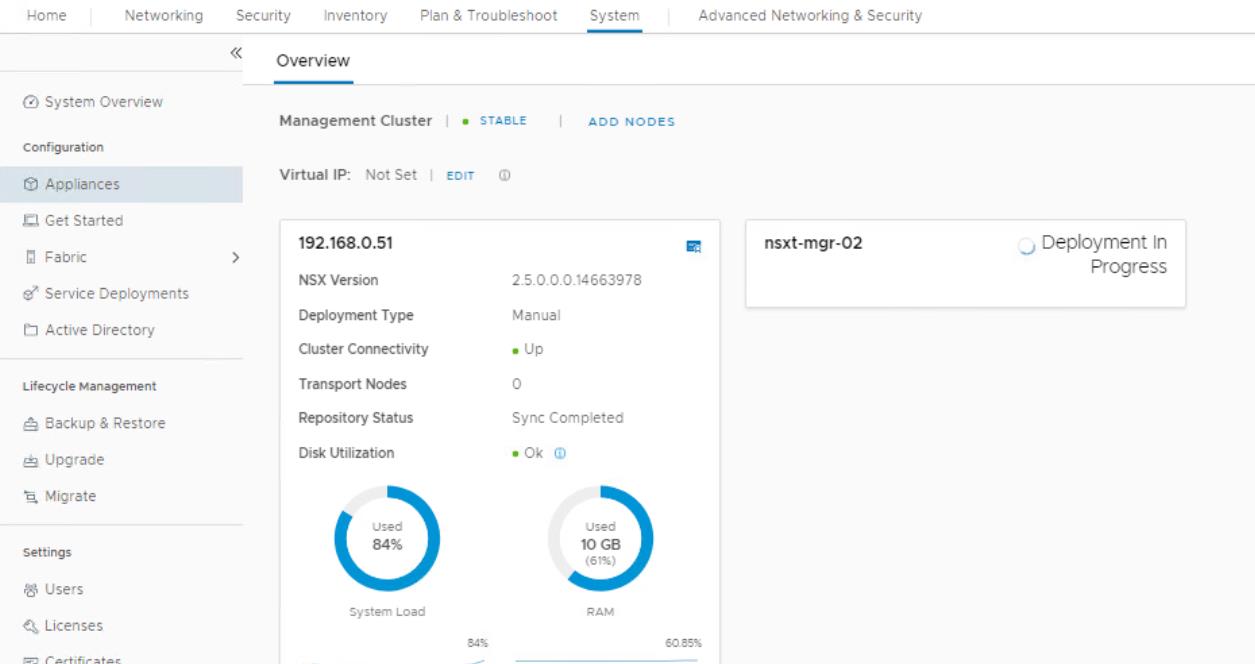Click the Upgrade icon in Lifecycle Management
The width and height of the screenshot is (1255, 664).
[30, 460]
